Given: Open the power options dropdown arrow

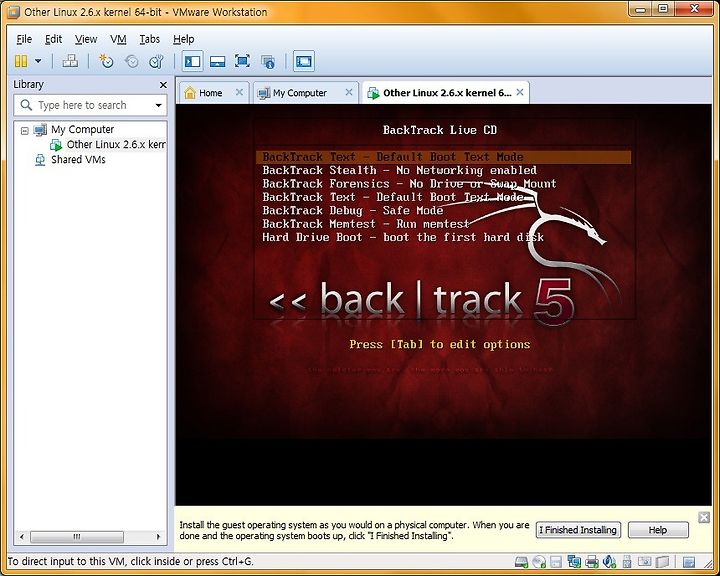Looking at the screenshot, I should pyautogui.click(x=38, y=61).
